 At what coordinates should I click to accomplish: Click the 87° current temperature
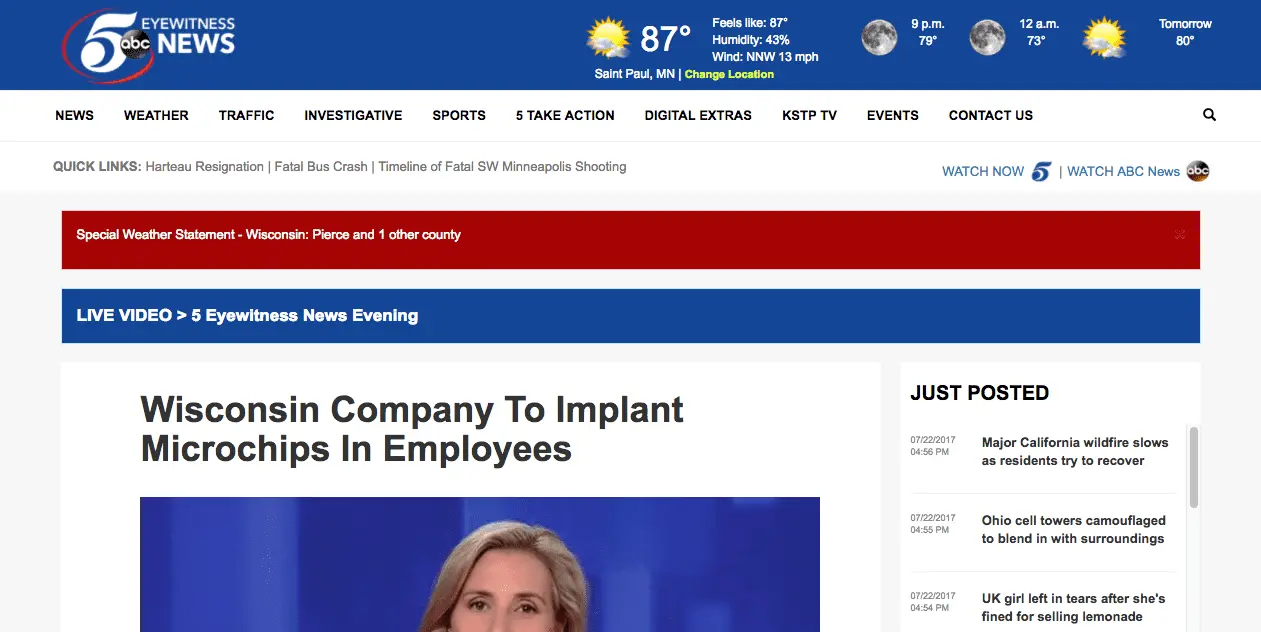[665, 40]
